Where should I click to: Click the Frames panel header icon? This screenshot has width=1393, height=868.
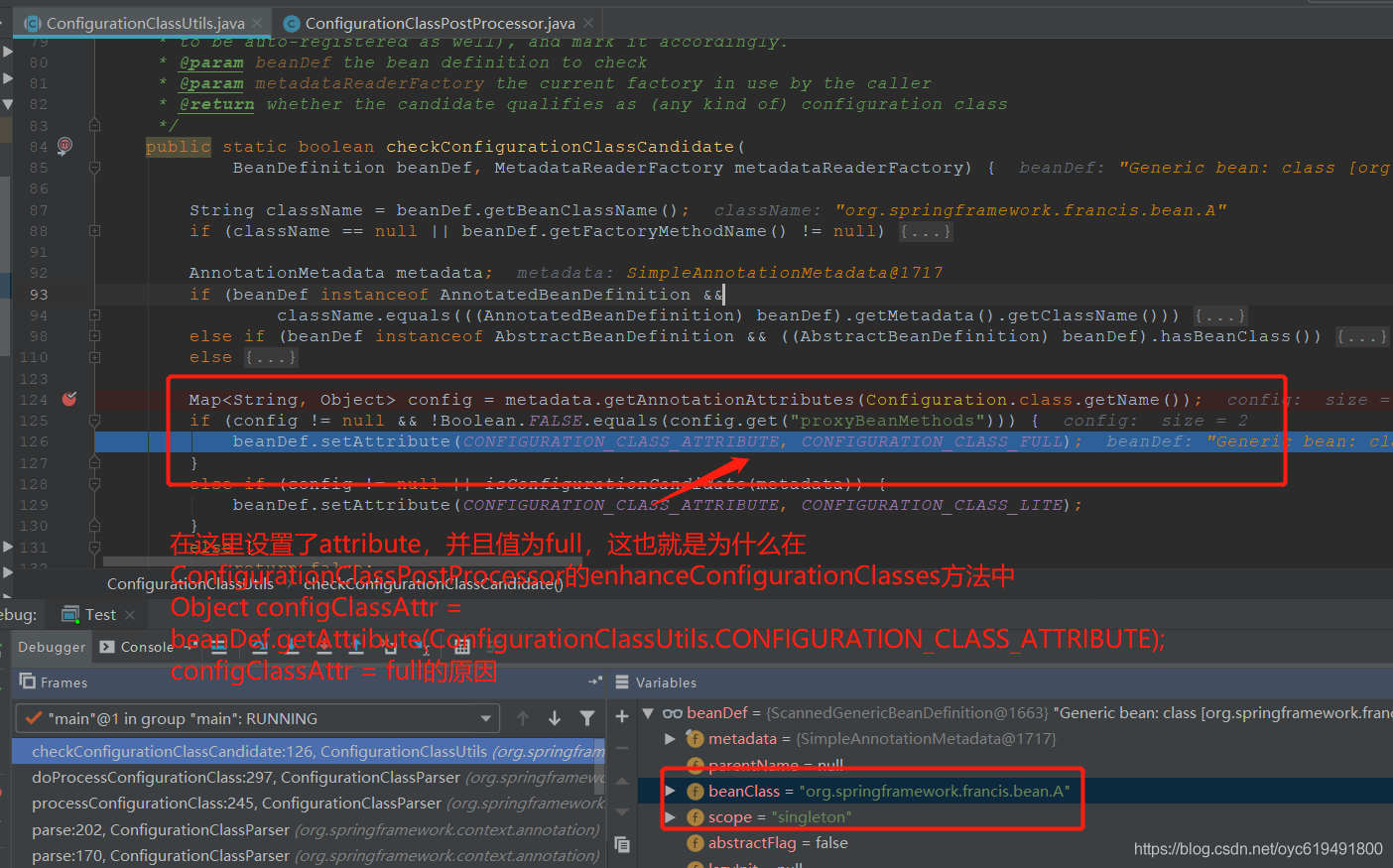point(28,682)
